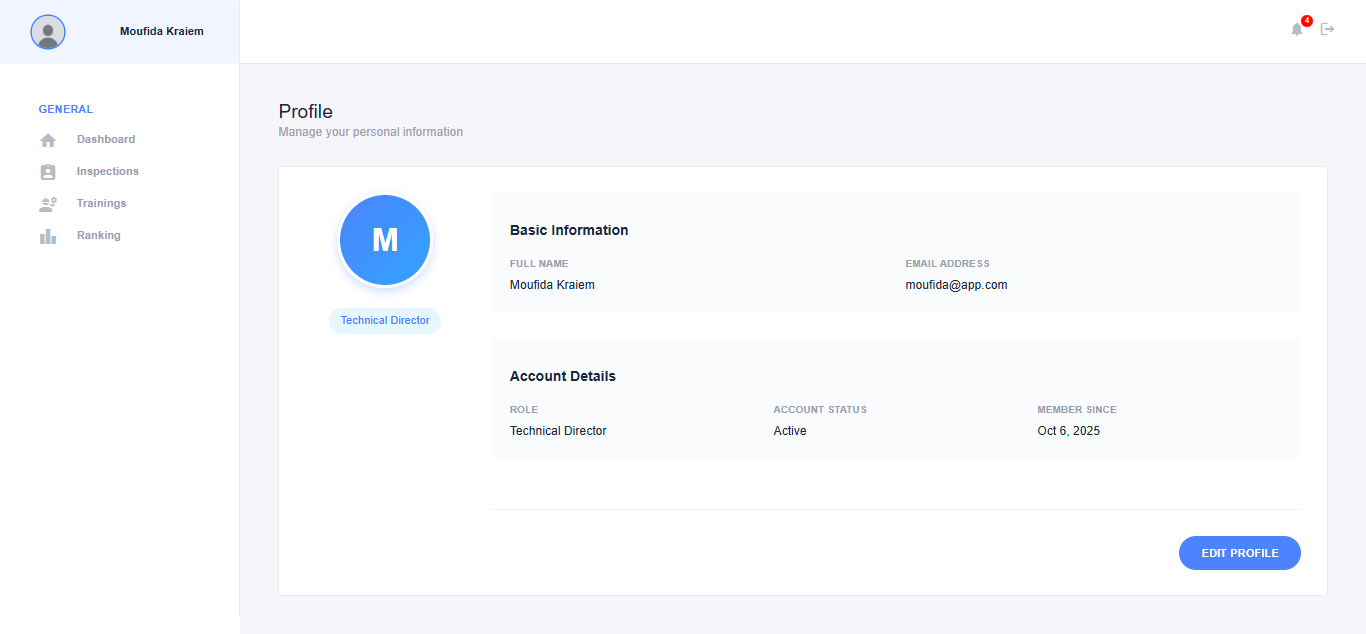Open the Dashboard menu item
This screenshot has height=634, width=1366.
pyautogui.click(x=106, y=140)
